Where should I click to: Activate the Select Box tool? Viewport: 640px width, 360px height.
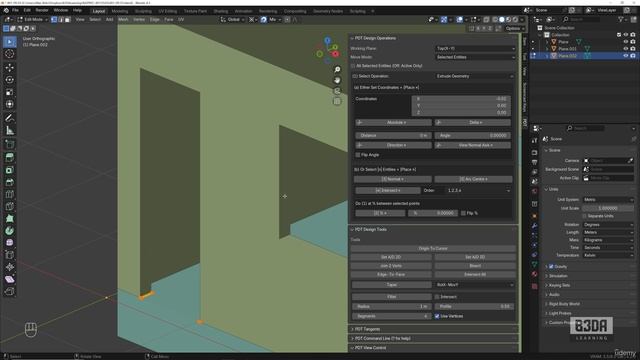(9, 42)
